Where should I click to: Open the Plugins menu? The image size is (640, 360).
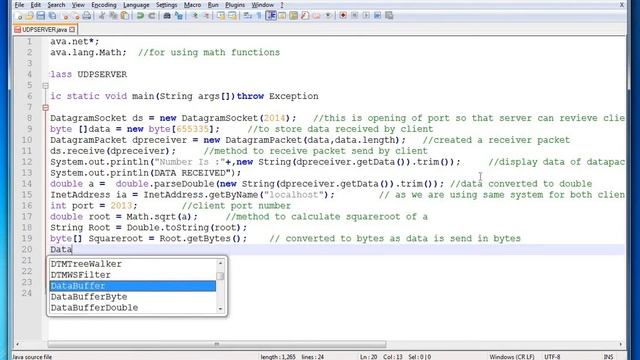pos(235,5)
